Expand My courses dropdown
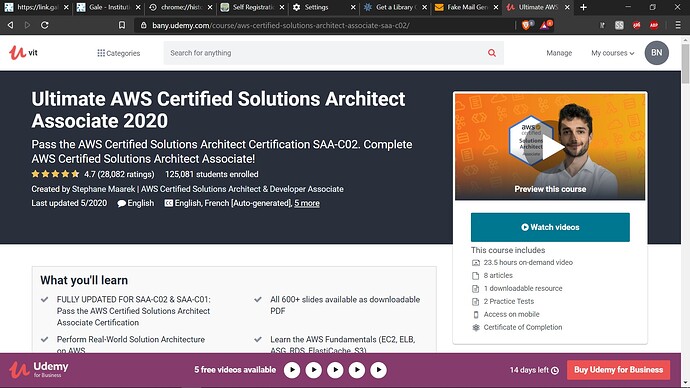 coord(613,53)
